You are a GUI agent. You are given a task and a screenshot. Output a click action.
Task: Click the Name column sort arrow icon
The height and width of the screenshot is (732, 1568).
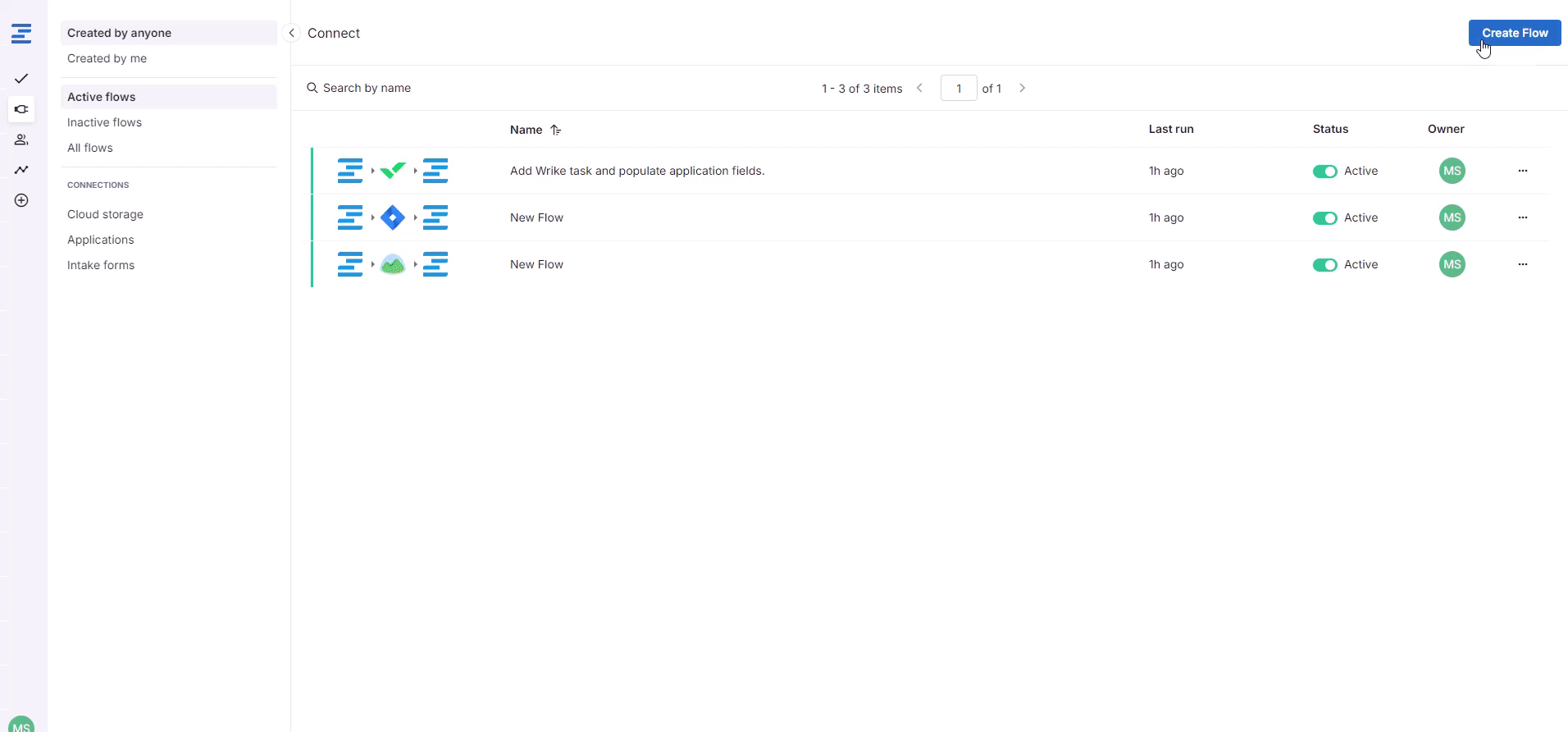click(x=556, y=130)
